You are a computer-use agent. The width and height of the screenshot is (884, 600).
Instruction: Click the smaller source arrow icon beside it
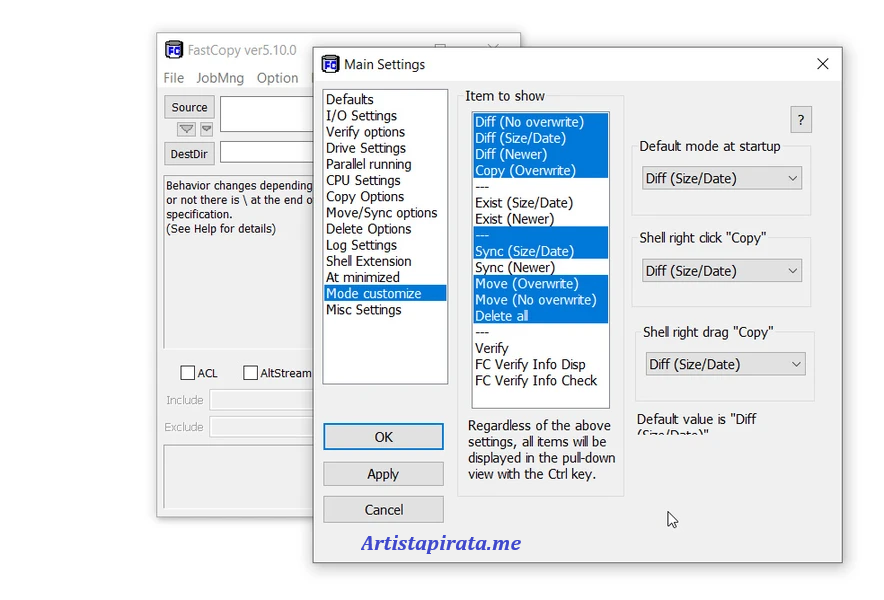point(205,128)
